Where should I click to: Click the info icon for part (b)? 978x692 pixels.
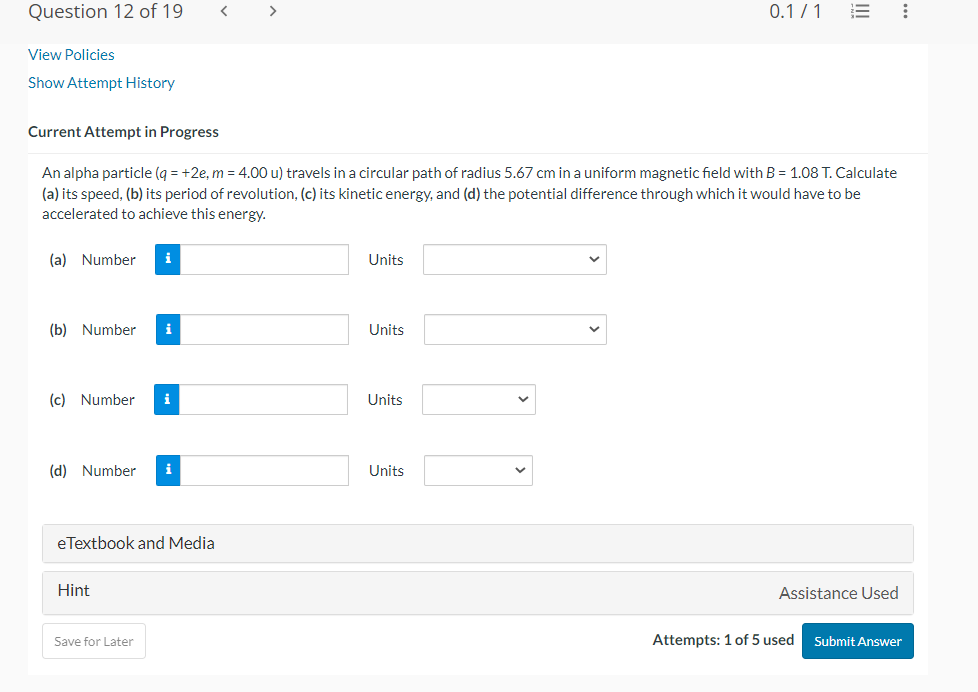(x=168, y=329)
